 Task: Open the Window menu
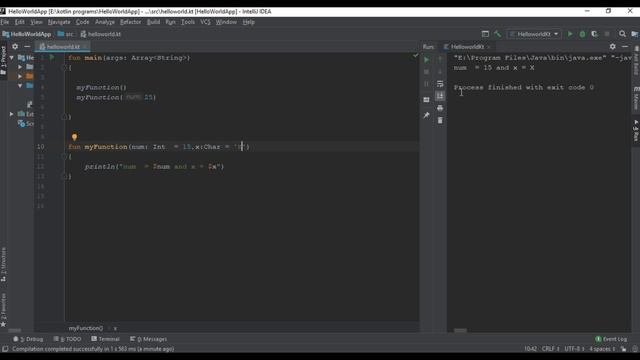click(x=226, y=22)
